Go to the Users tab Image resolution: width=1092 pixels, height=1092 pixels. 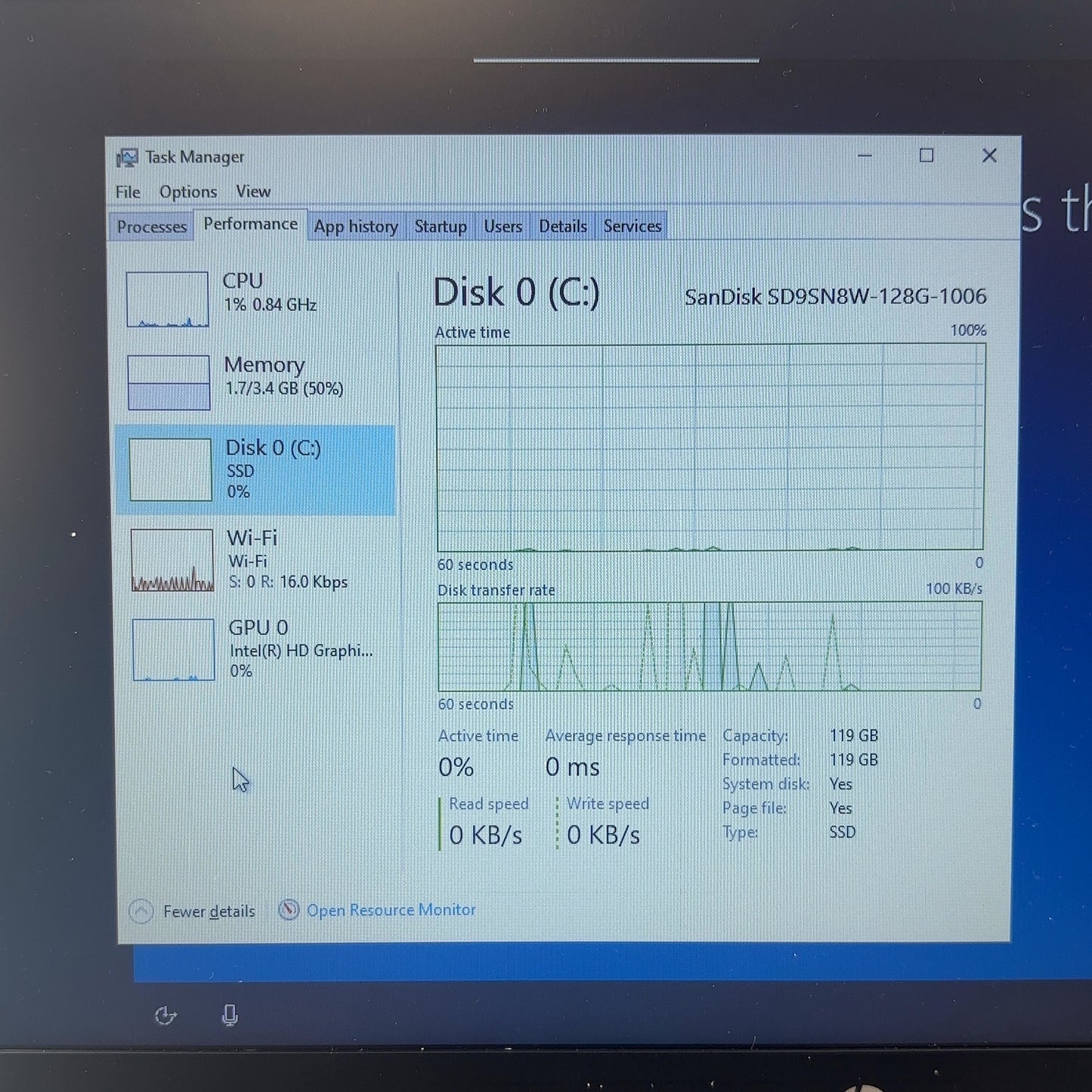coord(503,226)
